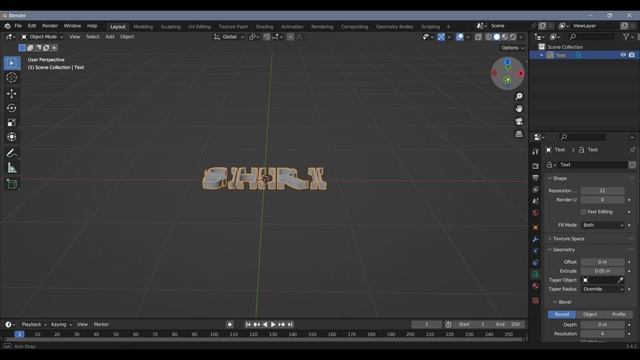The height and width of the screenshot is (360, 640).
Task: Open the Scene properties tab
Action: [x=536, y=201]
